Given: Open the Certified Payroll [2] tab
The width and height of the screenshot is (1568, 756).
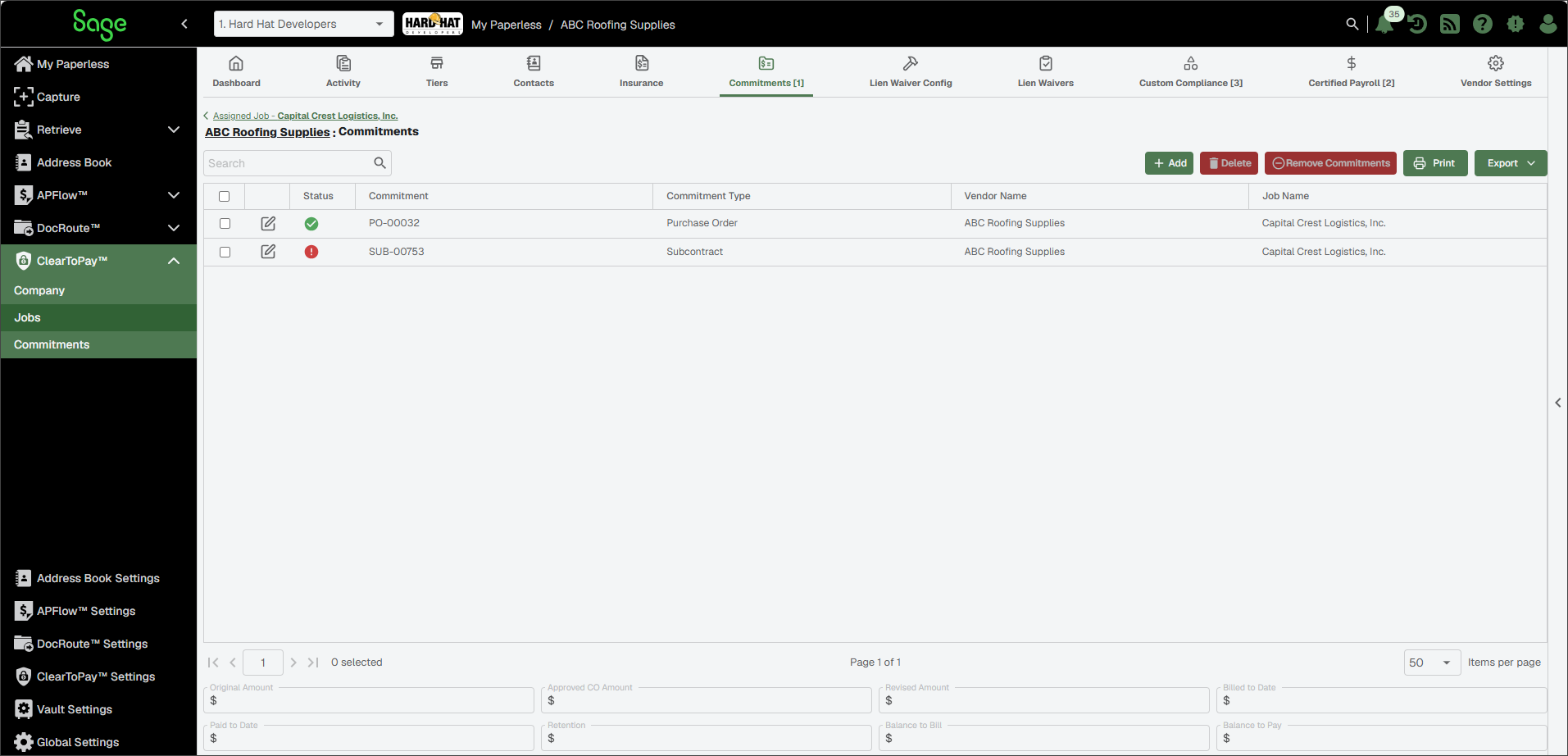Looking at the screenshot, I should (x=1352, y=72).
